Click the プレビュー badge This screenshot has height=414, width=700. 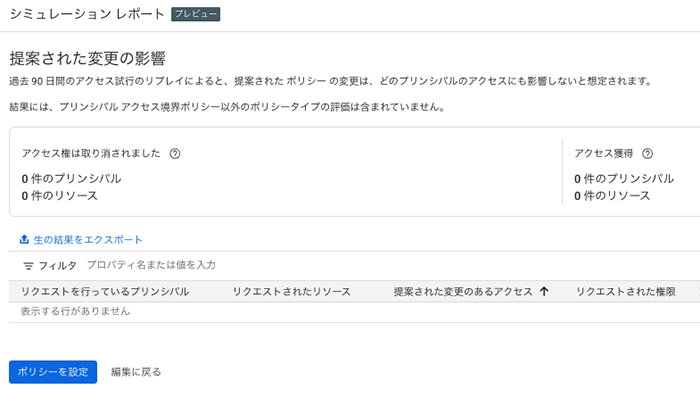pos(195,15)
